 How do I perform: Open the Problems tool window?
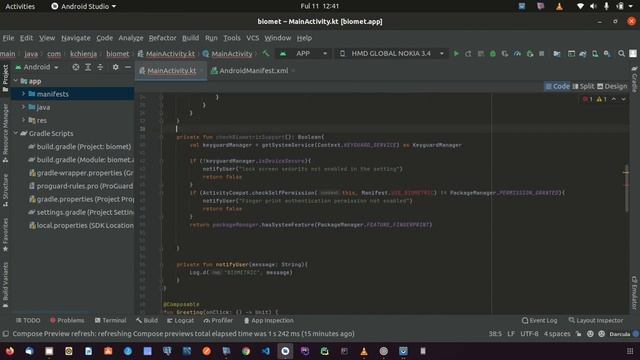[67, 320]
